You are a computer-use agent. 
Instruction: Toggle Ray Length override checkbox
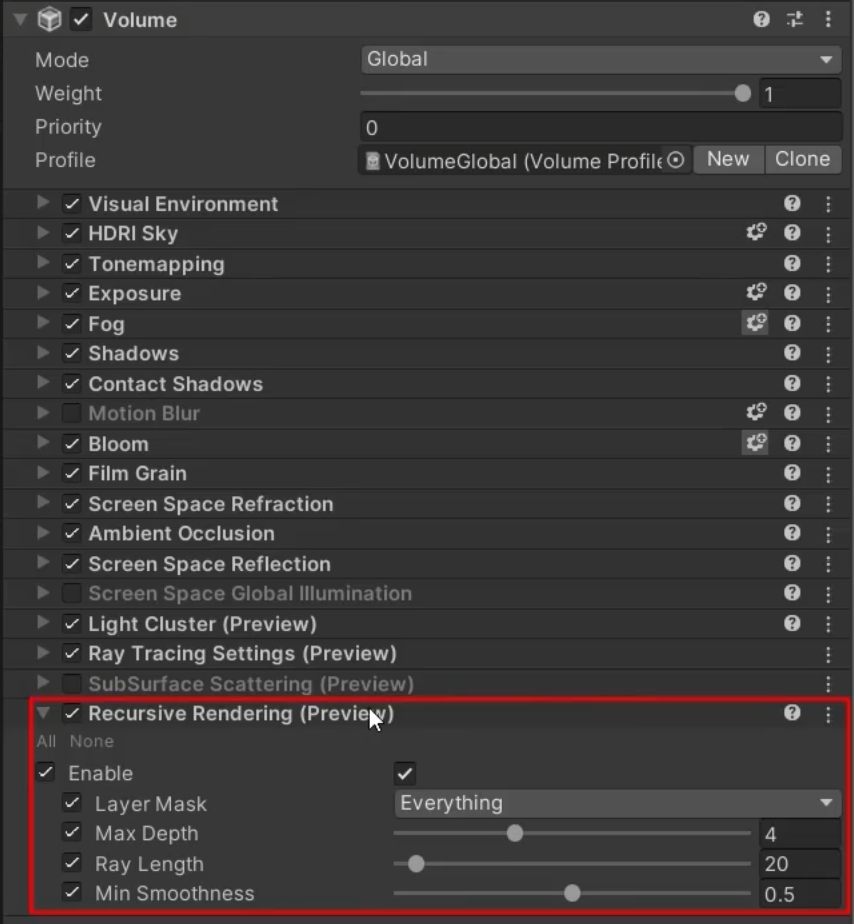[x=72, y=863]
